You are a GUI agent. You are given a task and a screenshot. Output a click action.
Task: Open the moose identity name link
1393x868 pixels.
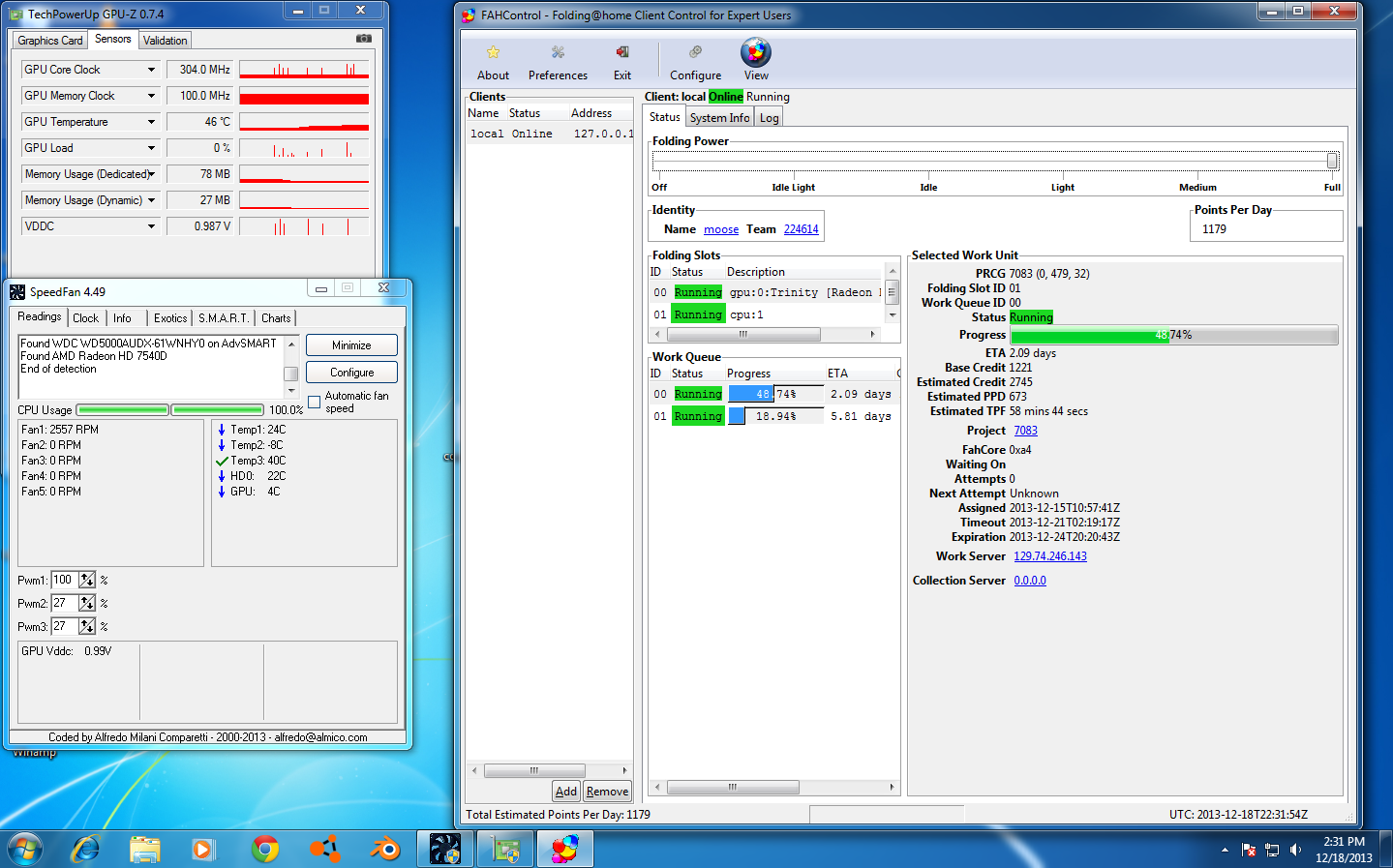coord(721,229)
